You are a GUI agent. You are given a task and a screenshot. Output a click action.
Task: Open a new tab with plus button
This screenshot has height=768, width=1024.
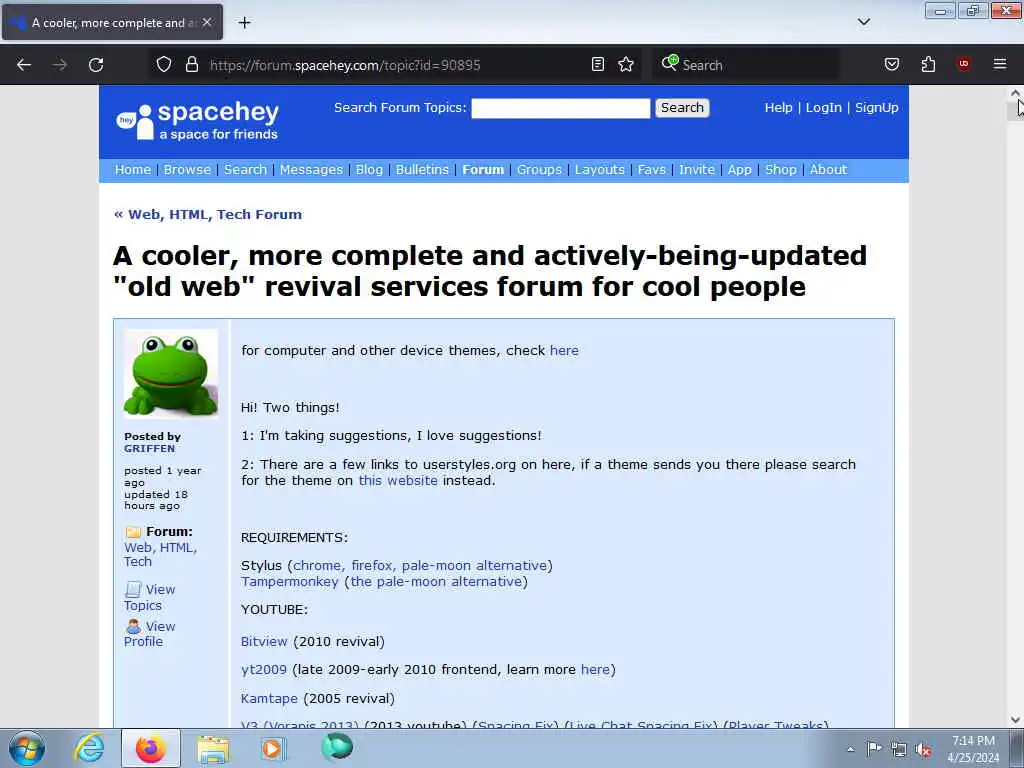pyautogui.click(x=244, y=23)
